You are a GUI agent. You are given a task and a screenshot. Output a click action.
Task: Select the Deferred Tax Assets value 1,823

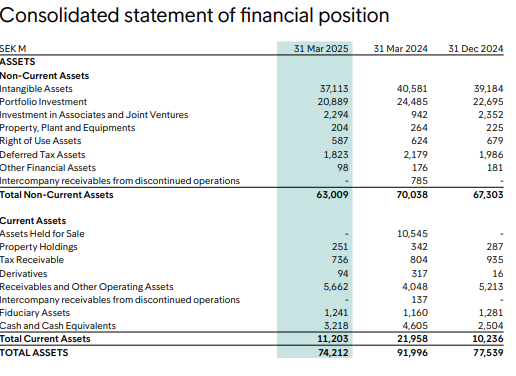[336, 155]
